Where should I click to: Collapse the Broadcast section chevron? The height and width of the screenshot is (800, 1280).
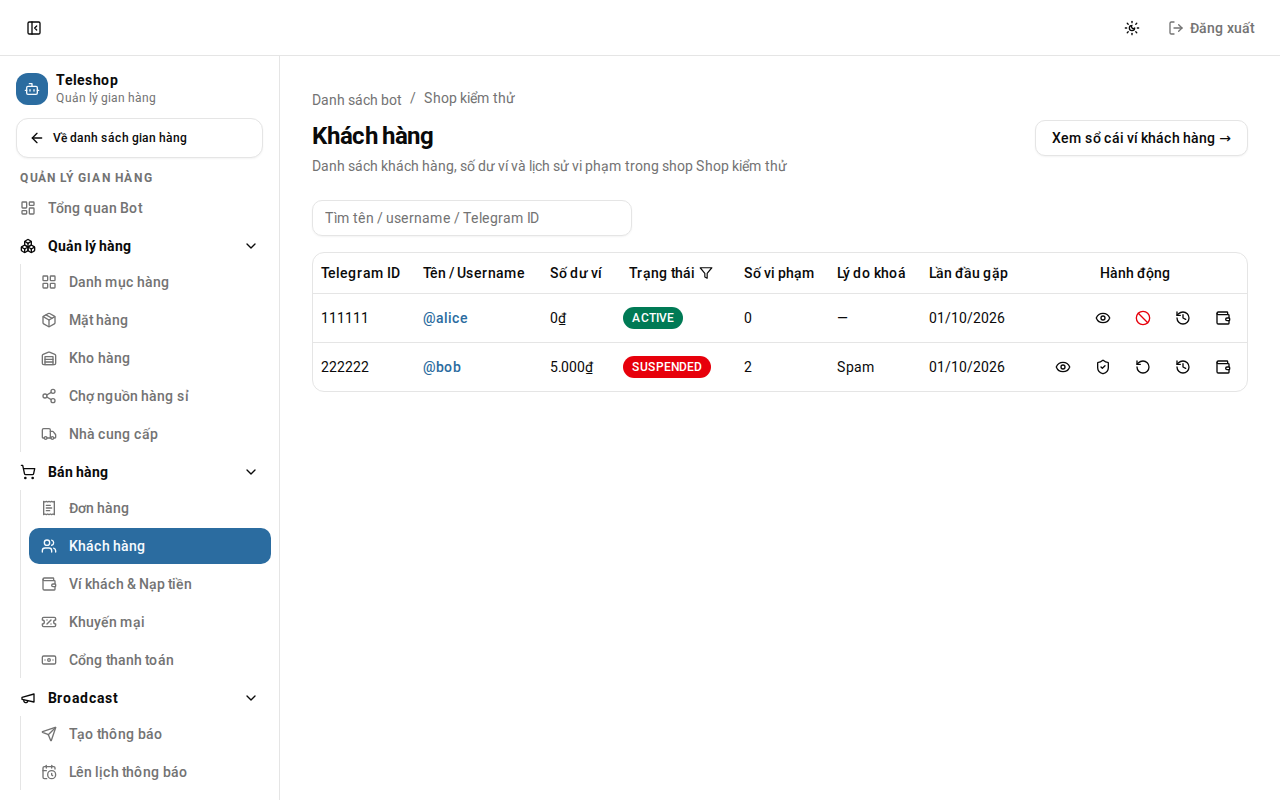(x=251, y=698)
